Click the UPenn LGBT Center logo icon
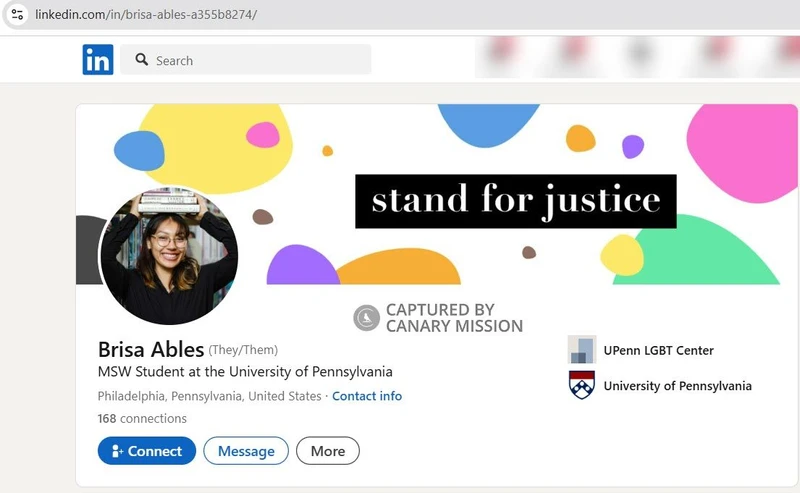 click(x=582, y=350)
